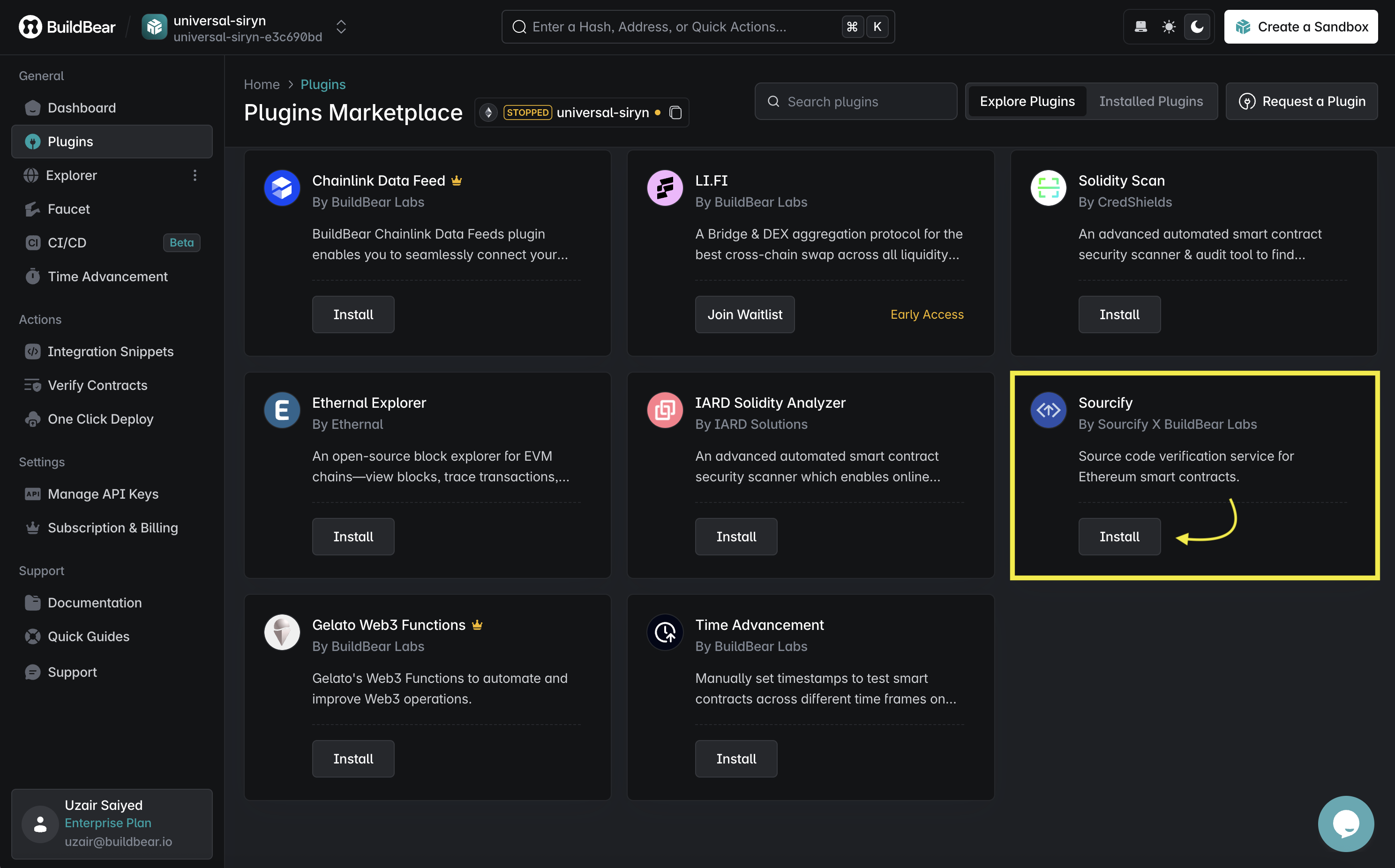Click the Early Access label
Image resolution: width=1395 pixels, height=868 pixels.
point(927,314)
